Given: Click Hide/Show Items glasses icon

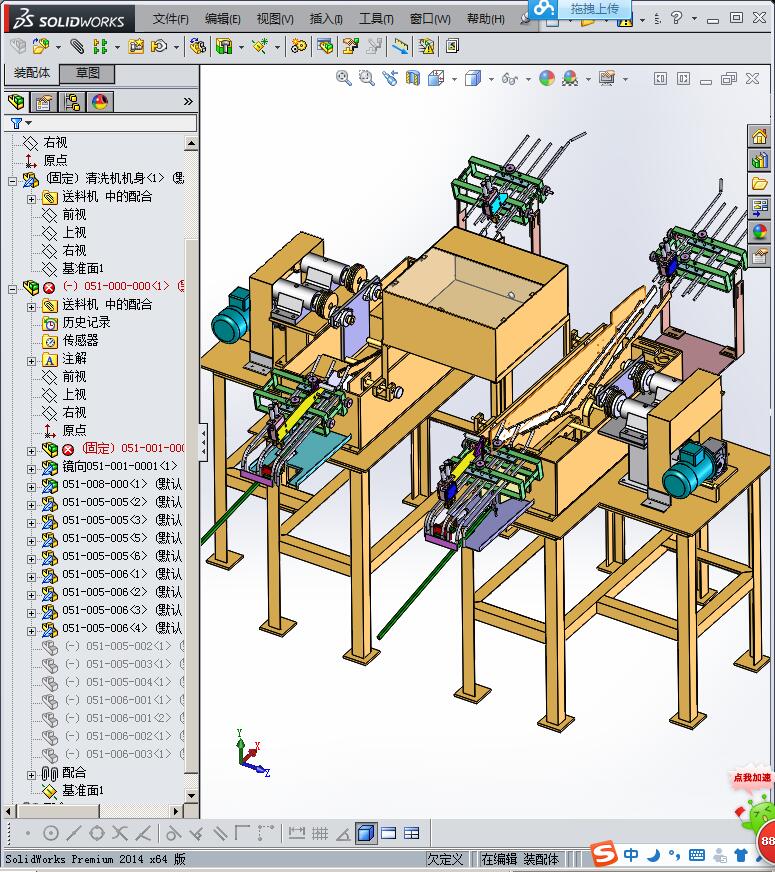Looking at the screenshot, I should click(509, 78).
